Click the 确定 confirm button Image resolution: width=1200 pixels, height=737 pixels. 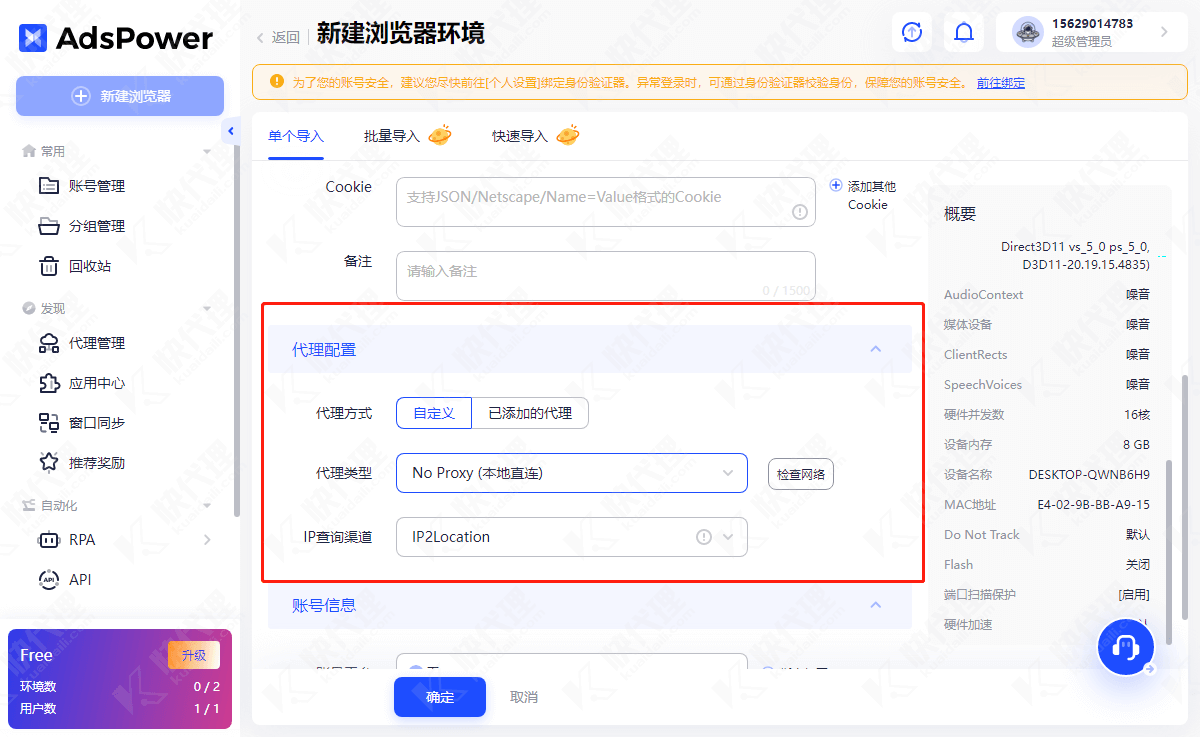pos(439,697)
